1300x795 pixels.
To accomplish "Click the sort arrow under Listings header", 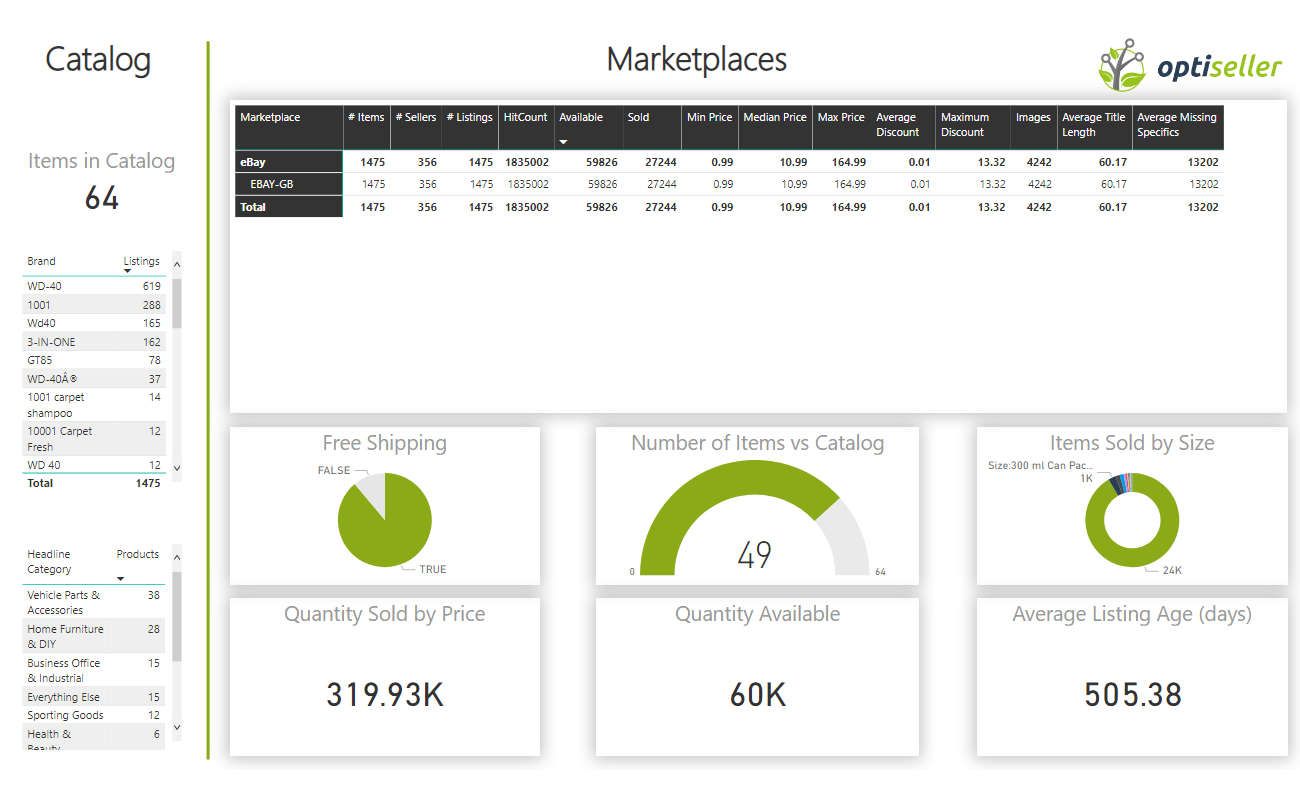I will pyautogui.click(x=128, y=272).
